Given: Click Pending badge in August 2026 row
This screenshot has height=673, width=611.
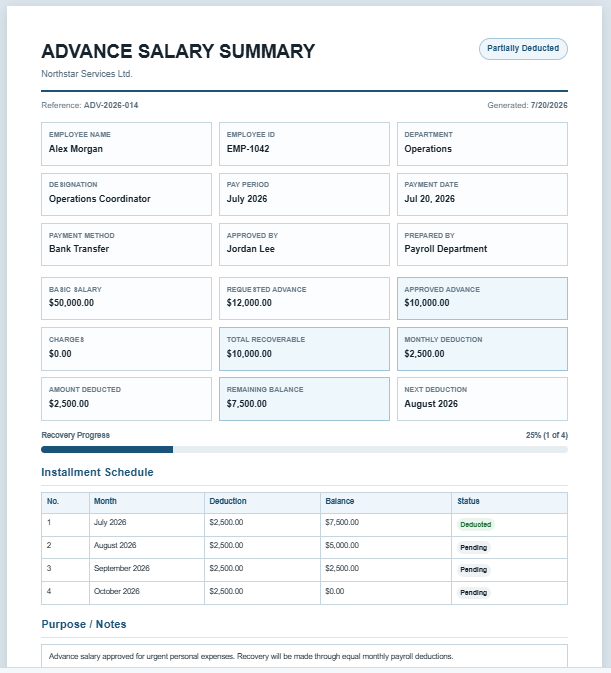Looking at the screenshot, I should tap(474, 548).
